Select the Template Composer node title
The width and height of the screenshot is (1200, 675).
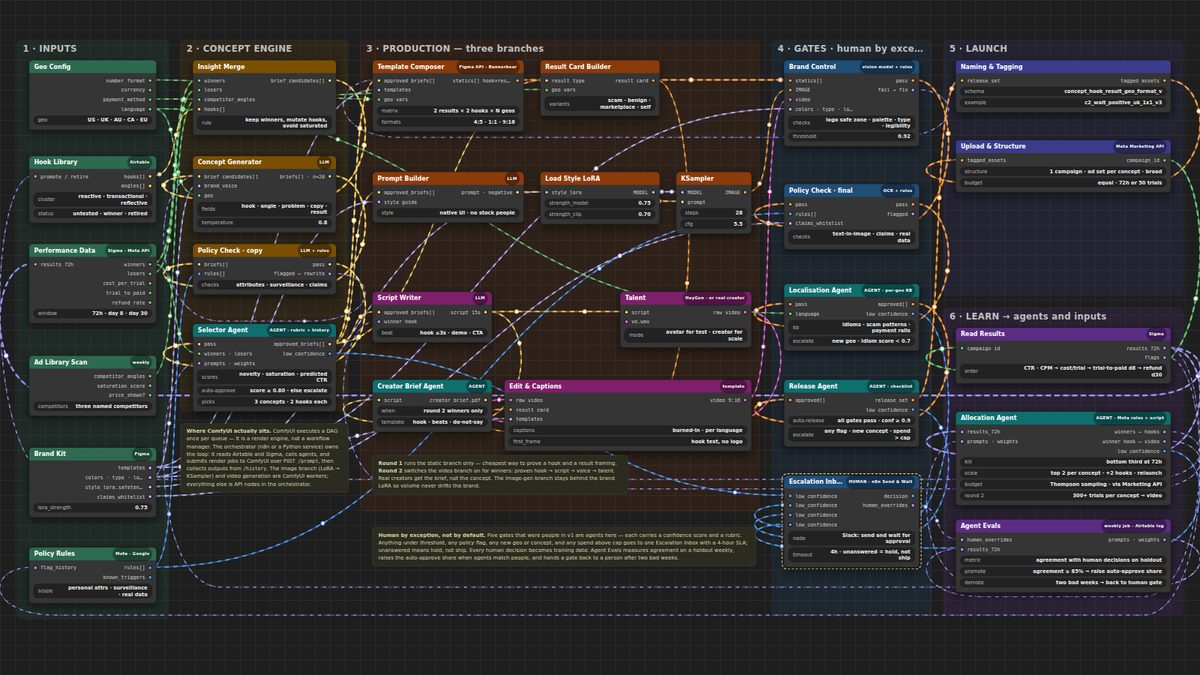(x=411, y=67)
